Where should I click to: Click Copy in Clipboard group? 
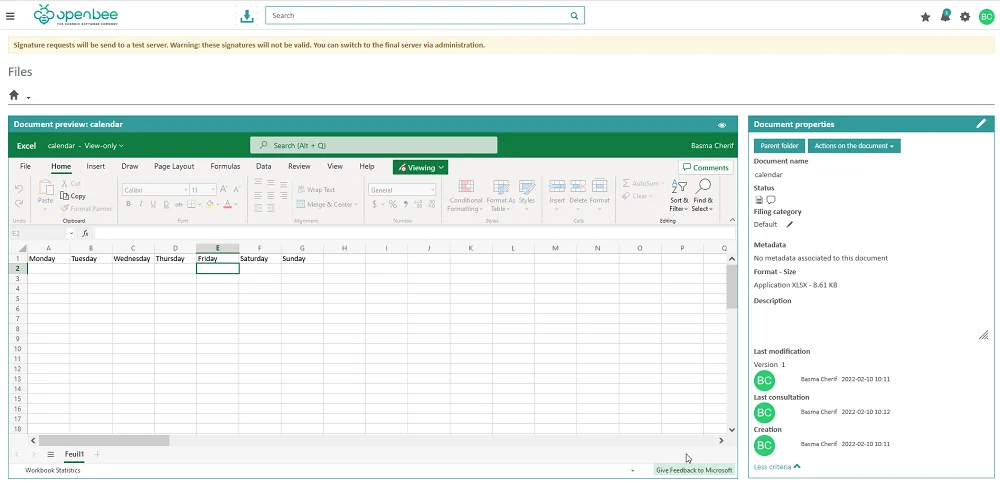coord(73,196)
